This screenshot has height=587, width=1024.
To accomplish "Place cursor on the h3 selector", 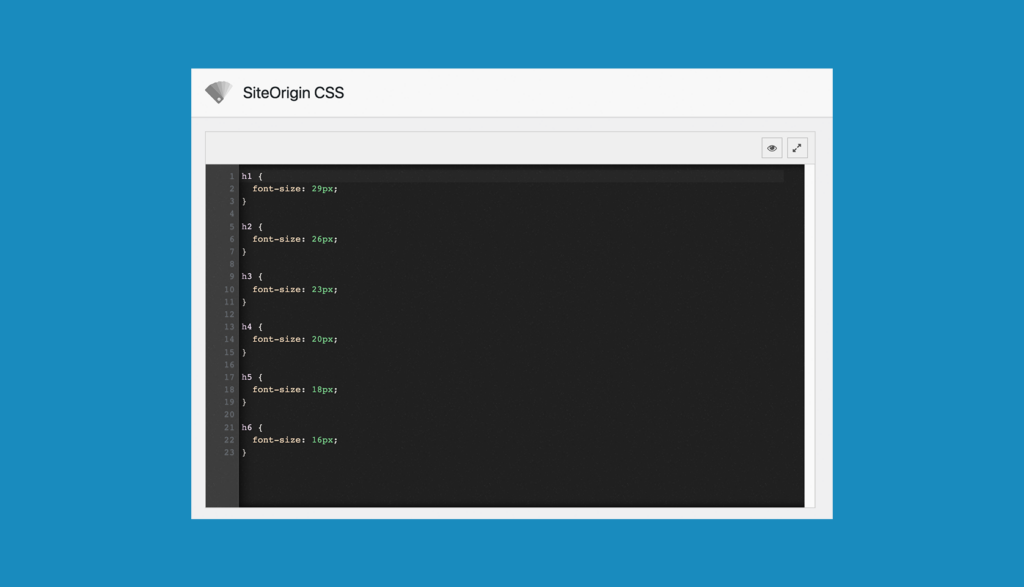I will pyautogui.click(x=247, y=277).
